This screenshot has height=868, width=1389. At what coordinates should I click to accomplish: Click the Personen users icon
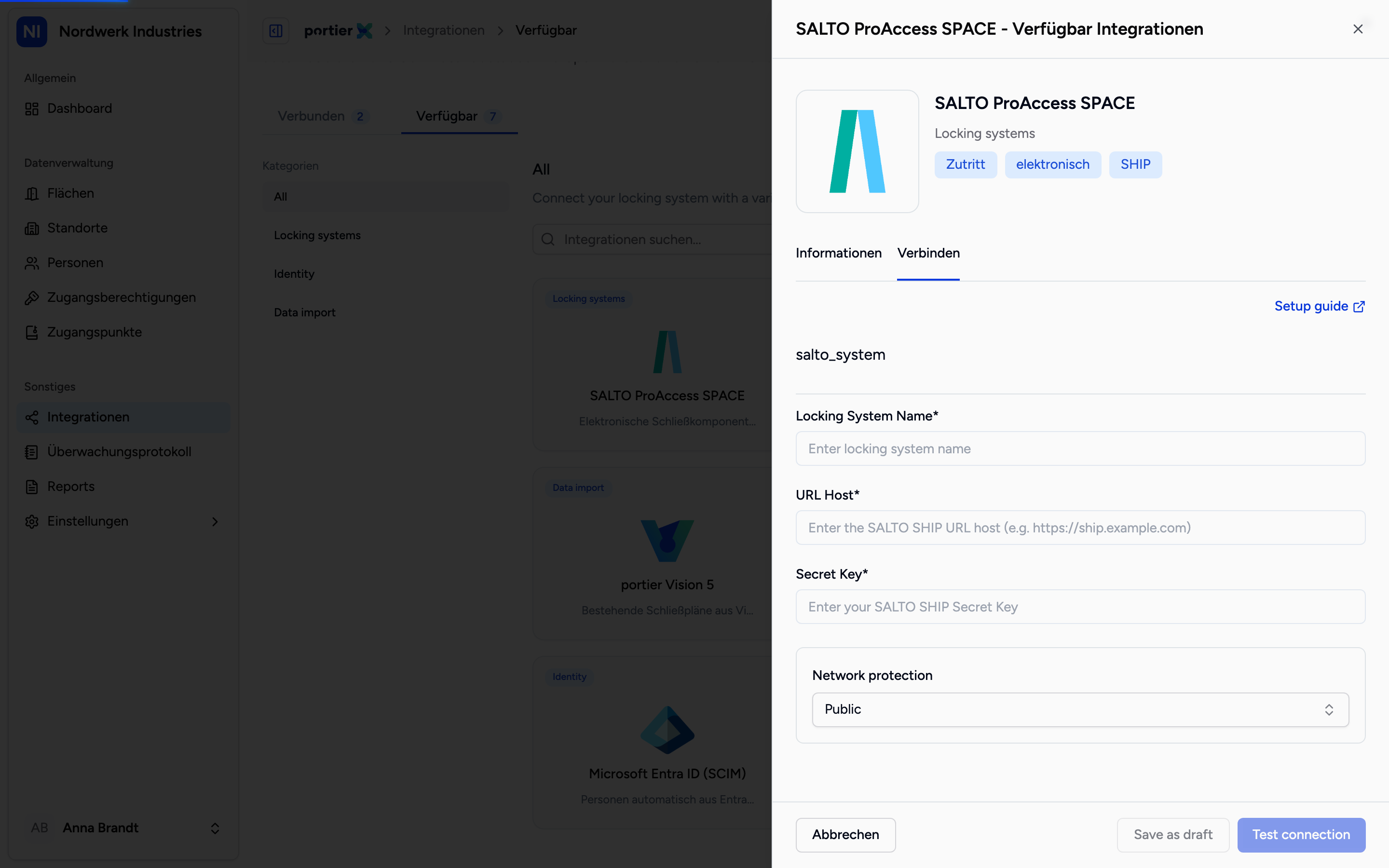[31, 263]
